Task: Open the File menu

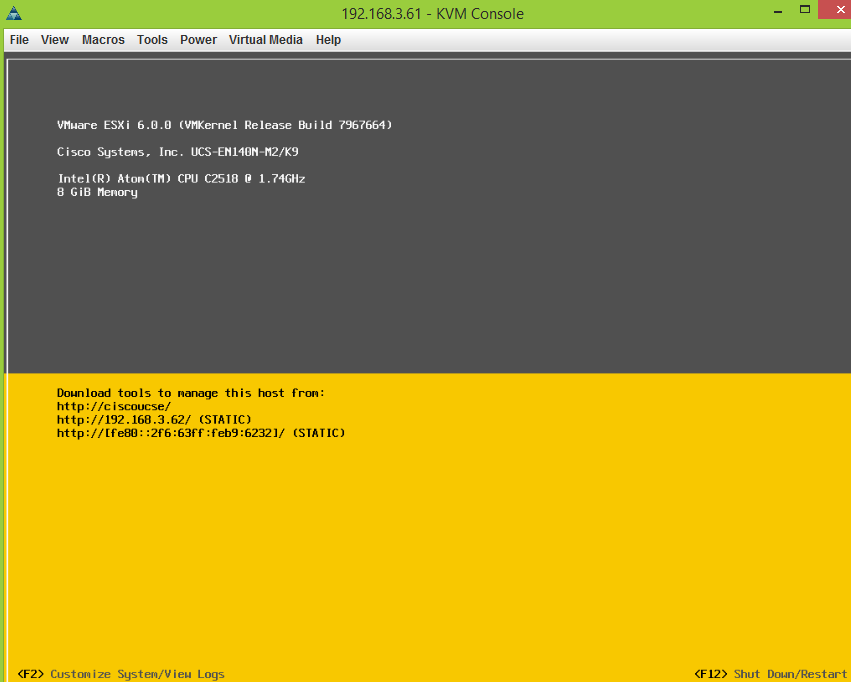Action: [19, 40]
